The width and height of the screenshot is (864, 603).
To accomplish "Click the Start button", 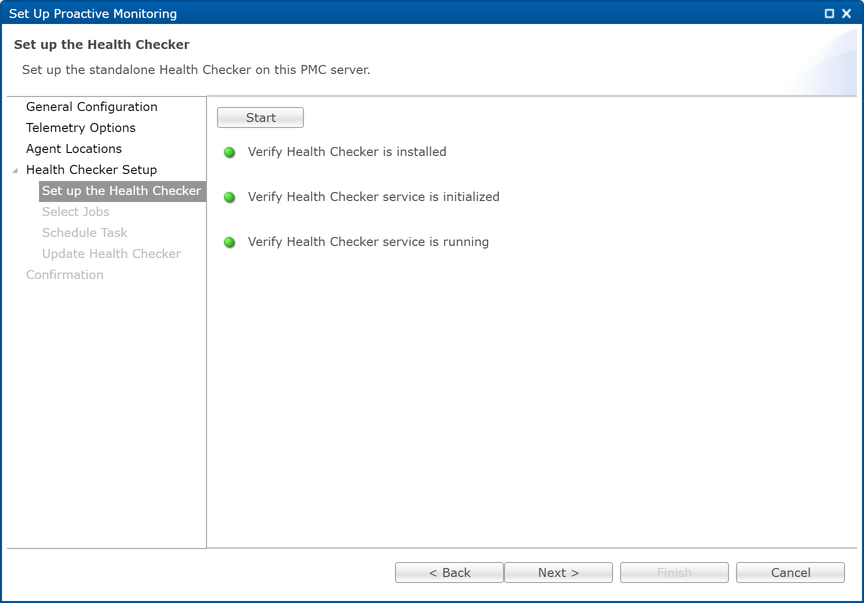I will click(x=260, y=117).
